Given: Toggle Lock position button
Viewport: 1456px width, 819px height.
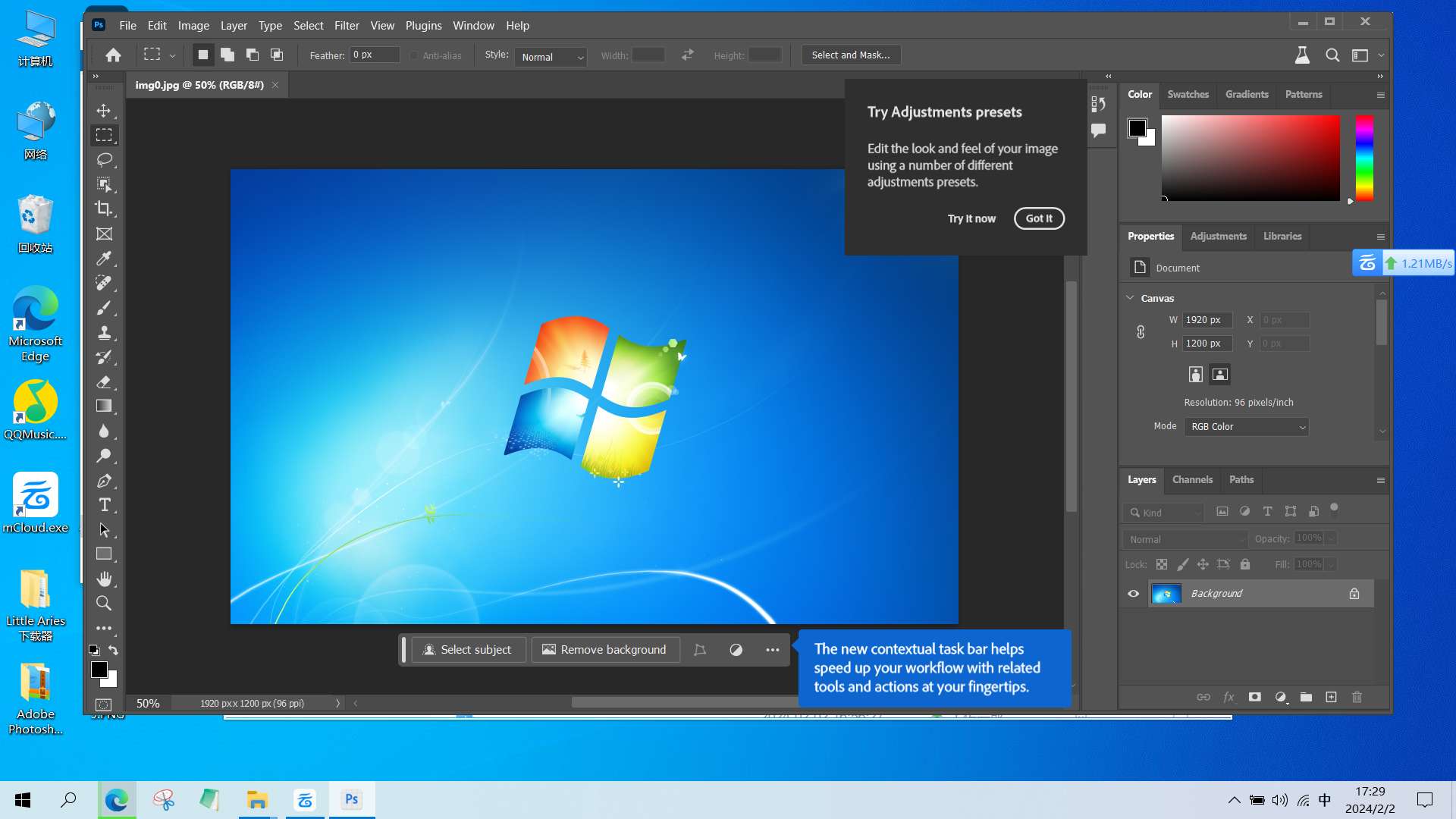Looking at the screenshot, I should (x=1203, y=564).
